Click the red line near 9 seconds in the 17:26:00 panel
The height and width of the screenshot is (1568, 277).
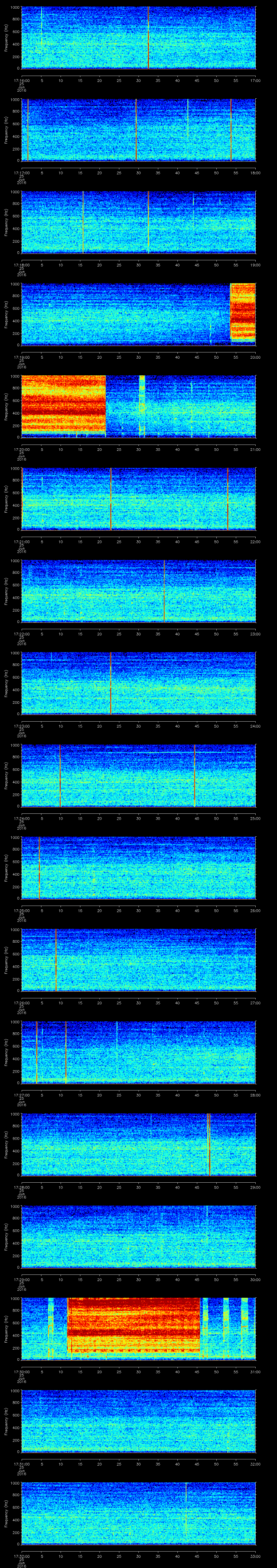(x=56, y=959)
